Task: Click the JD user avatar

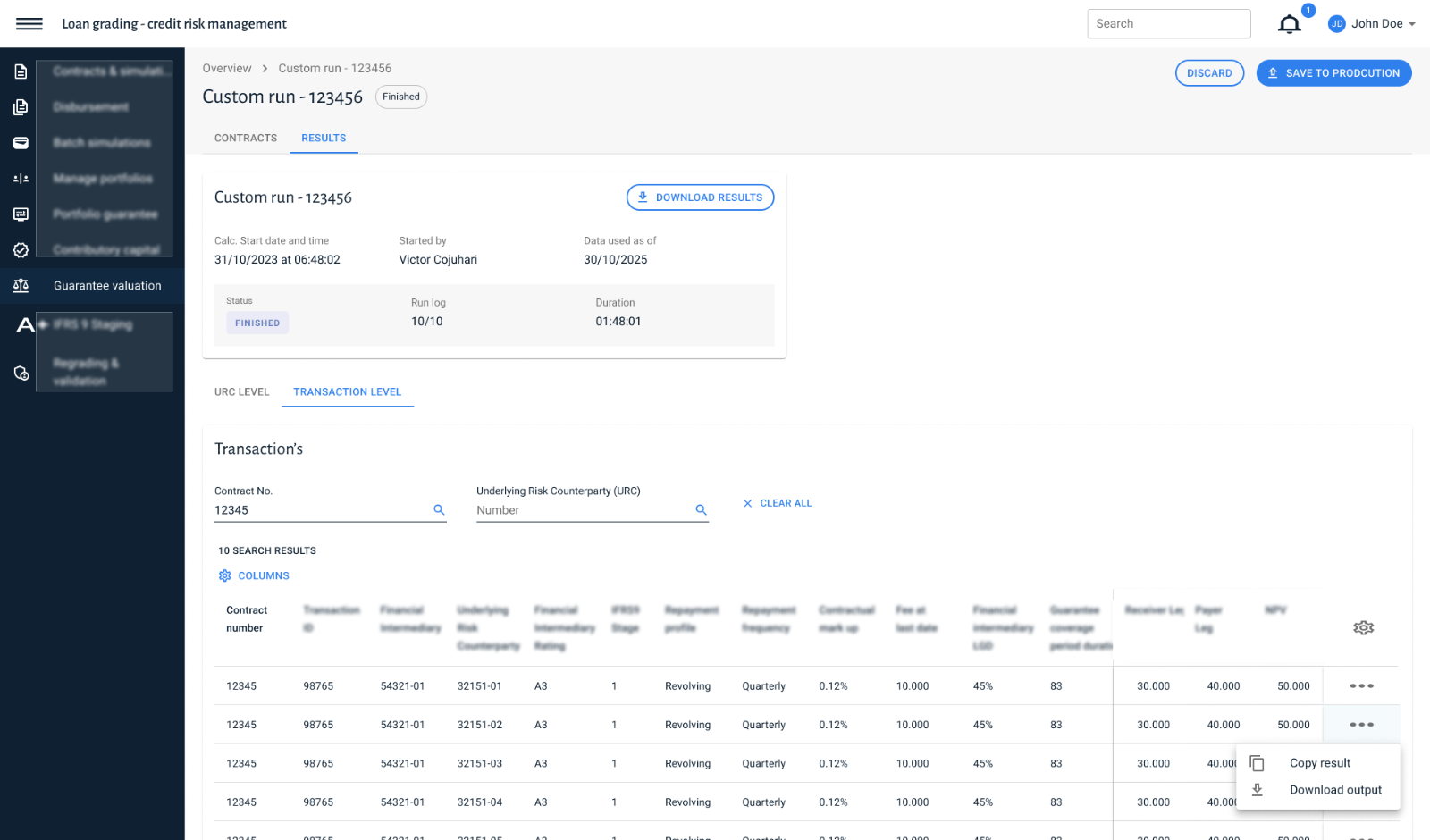Action: pyautogui.click(x=1337, y=24)
